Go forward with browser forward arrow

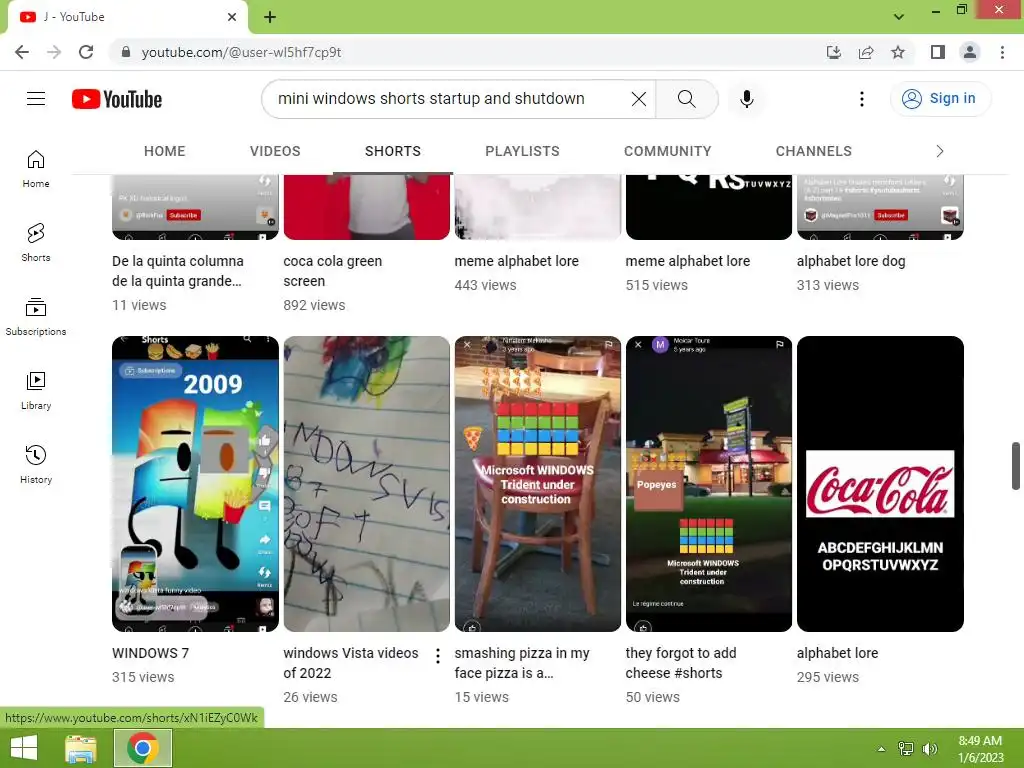pyautogui.click(x=54, y=52)
